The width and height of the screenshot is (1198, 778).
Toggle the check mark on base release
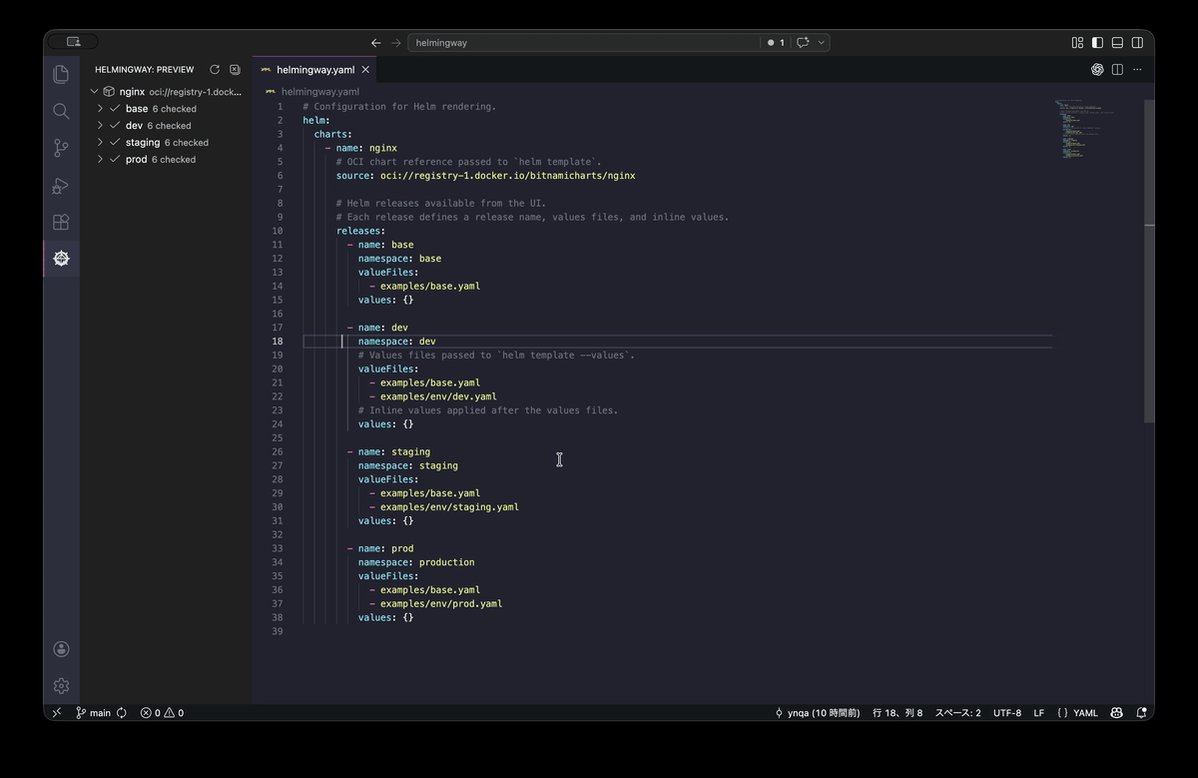point(115,109)
